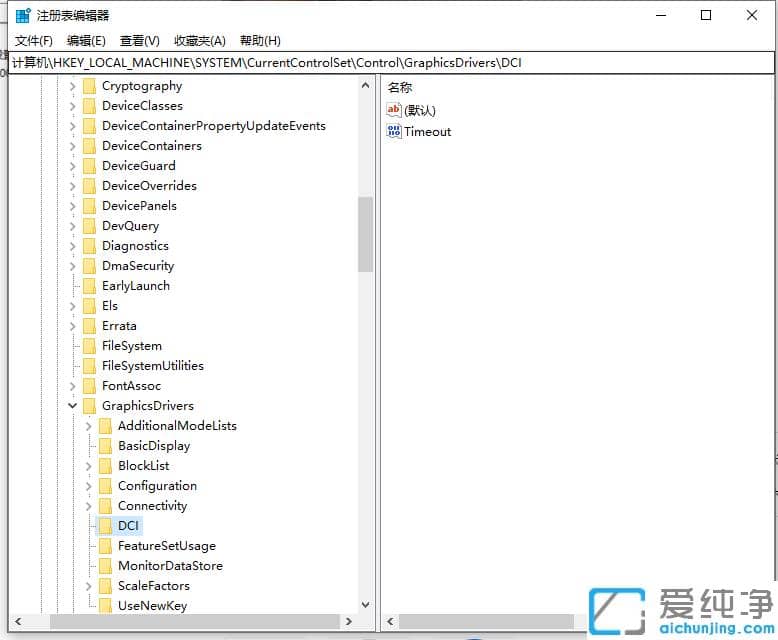778x640 pixels.
Task: Select the EarlyLaunch registry key
Action: (135, 286)
